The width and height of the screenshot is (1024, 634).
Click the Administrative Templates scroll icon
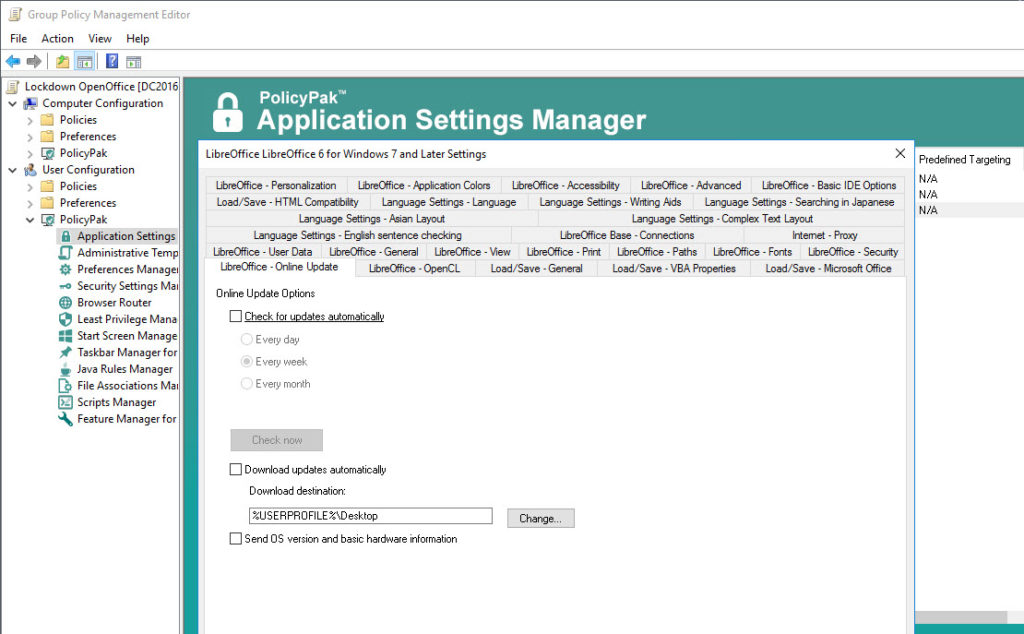65,253
